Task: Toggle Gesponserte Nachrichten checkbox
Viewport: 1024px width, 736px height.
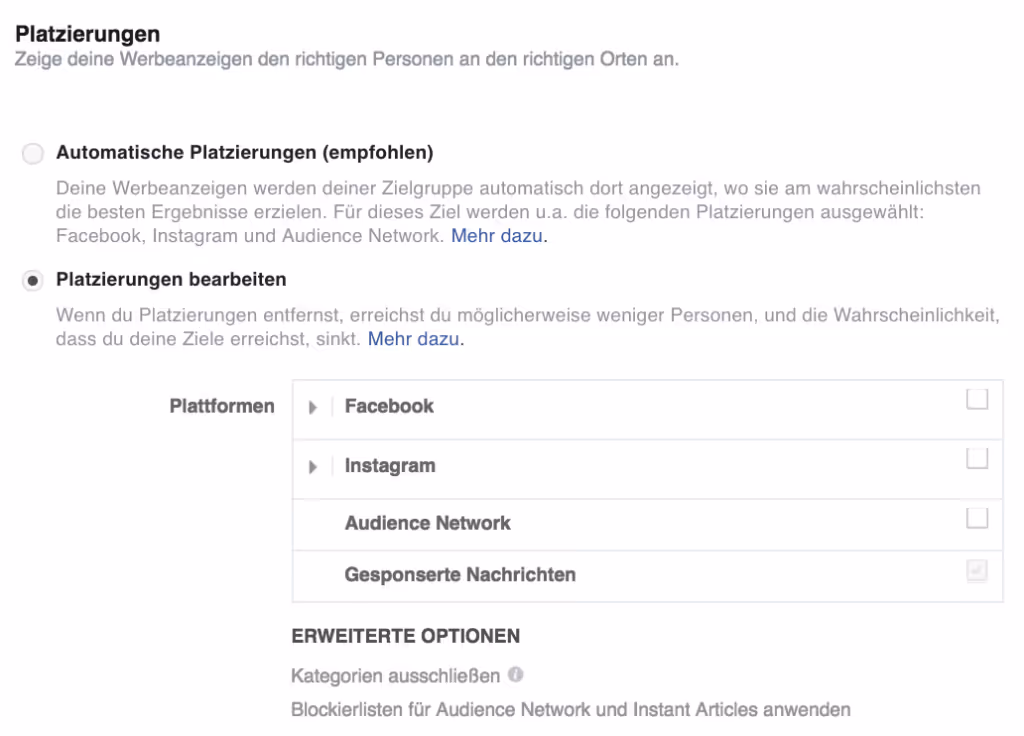Action: 977,571
